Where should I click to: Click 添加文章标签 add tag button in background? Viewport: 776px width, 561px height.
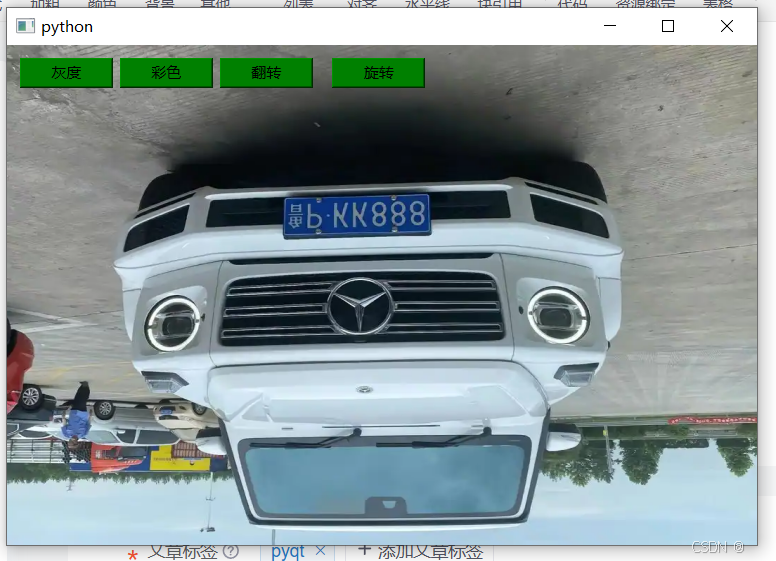click(x=420, y=551)
